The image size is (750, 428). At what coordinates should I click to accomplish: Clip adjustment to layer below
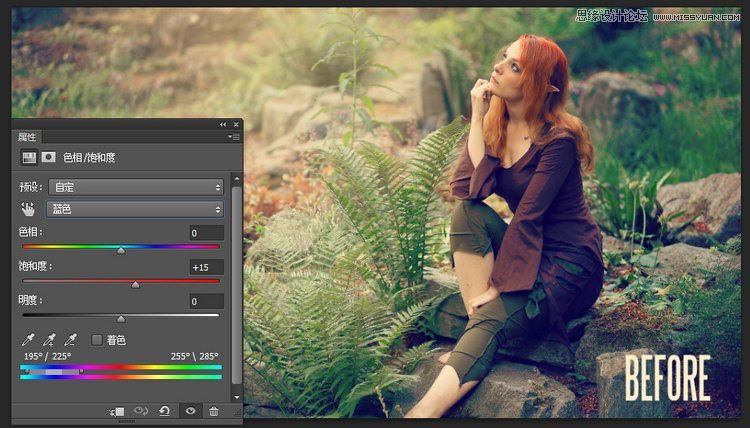[x=118, y=411]
